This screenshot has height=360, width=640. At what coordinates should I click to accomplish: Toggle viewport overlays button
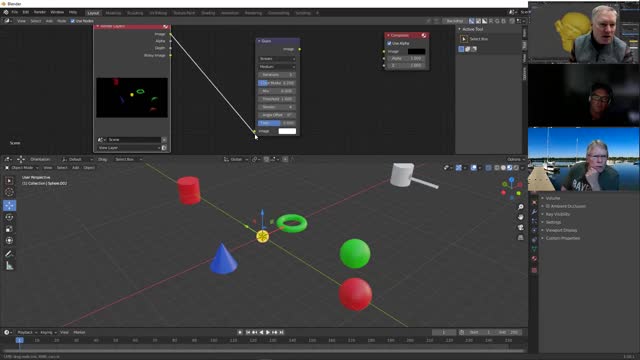pyautogui.click(x=473, y=168)
